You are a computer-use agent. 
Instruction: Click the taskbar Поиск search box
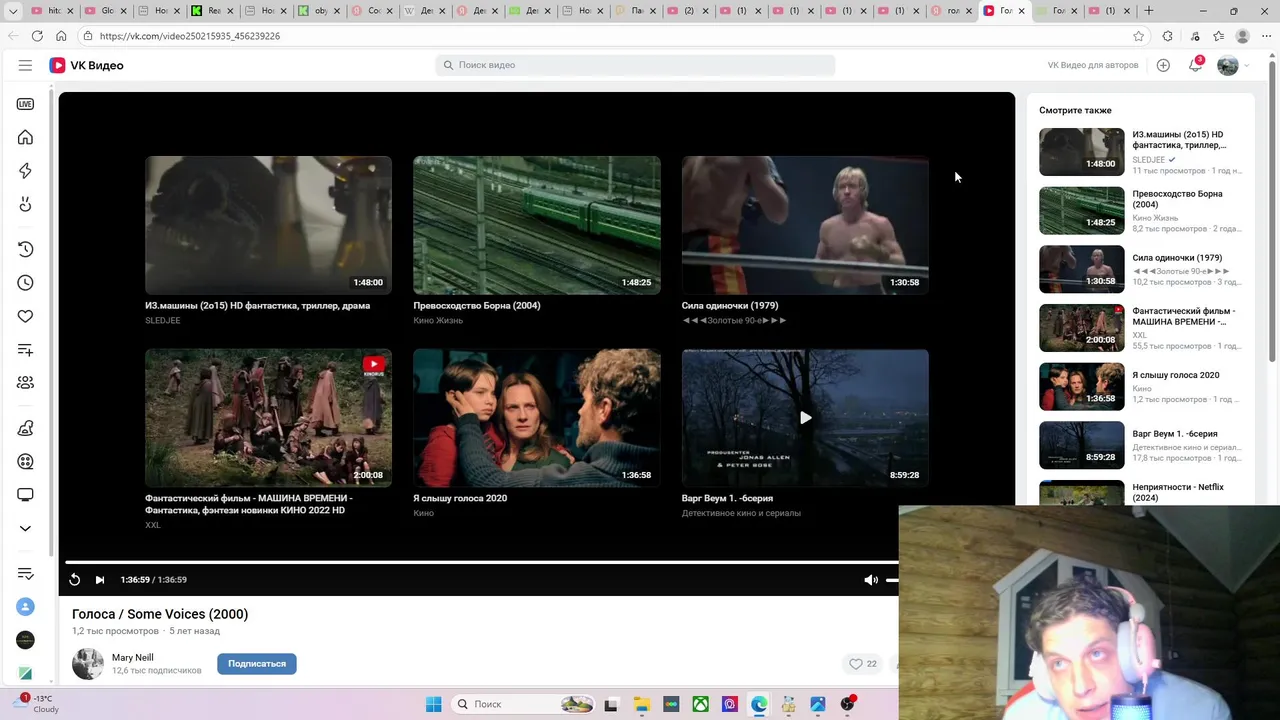(523, 704)
